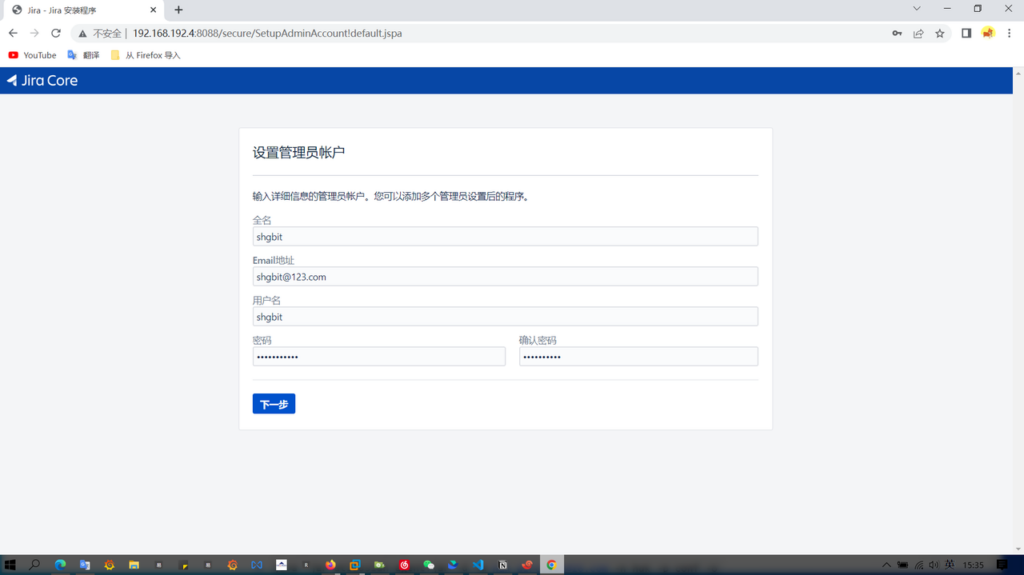
Task: Click the Email地址 input field
Action: click(505, 277)
